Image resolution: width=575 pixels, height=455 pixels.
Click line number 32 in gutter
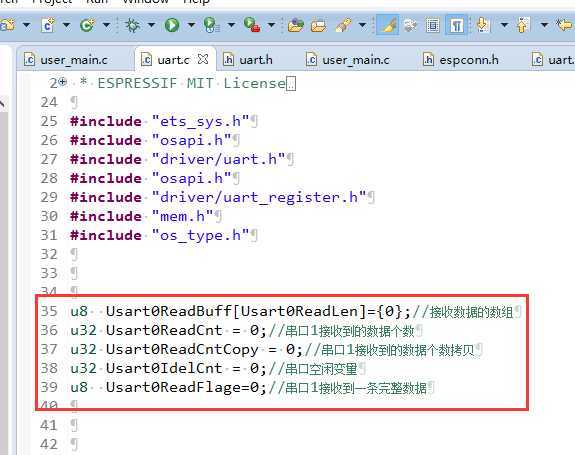click(x=49, y=254)
